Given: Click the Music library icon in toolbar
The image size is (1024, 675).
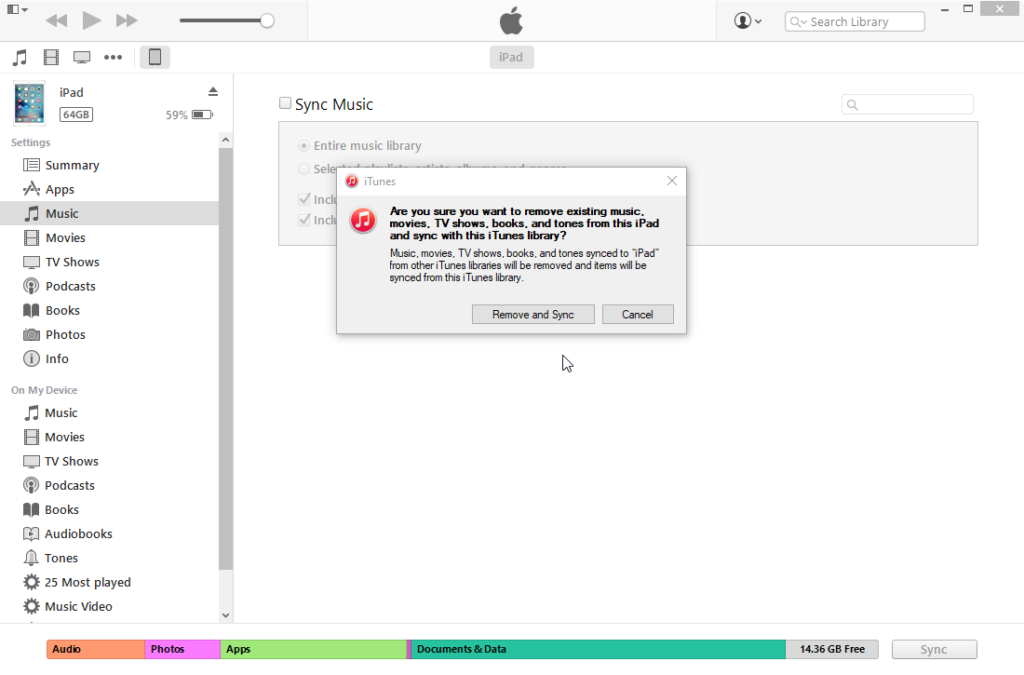Looking at the screenshot, I should pyautogui.click(x=20, y=57).
